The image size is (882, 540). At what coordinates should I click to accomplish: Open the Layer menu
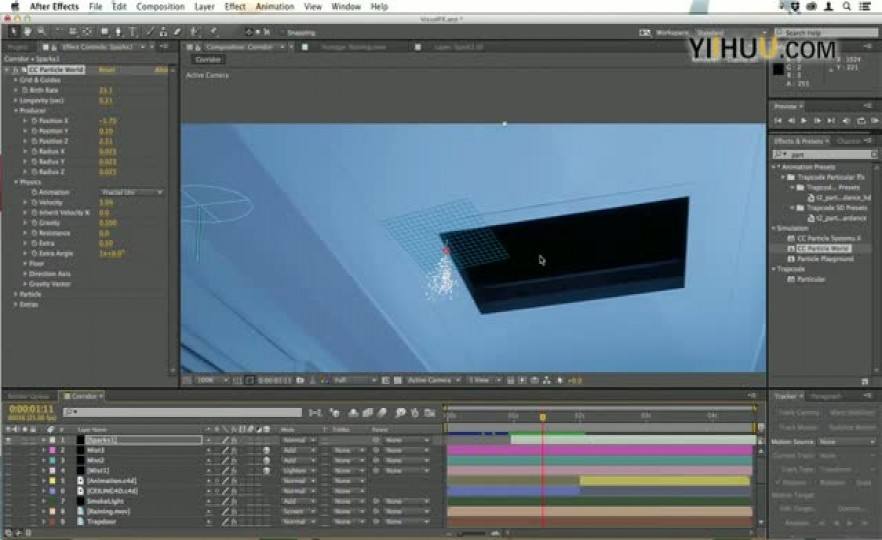click(204, 6)
